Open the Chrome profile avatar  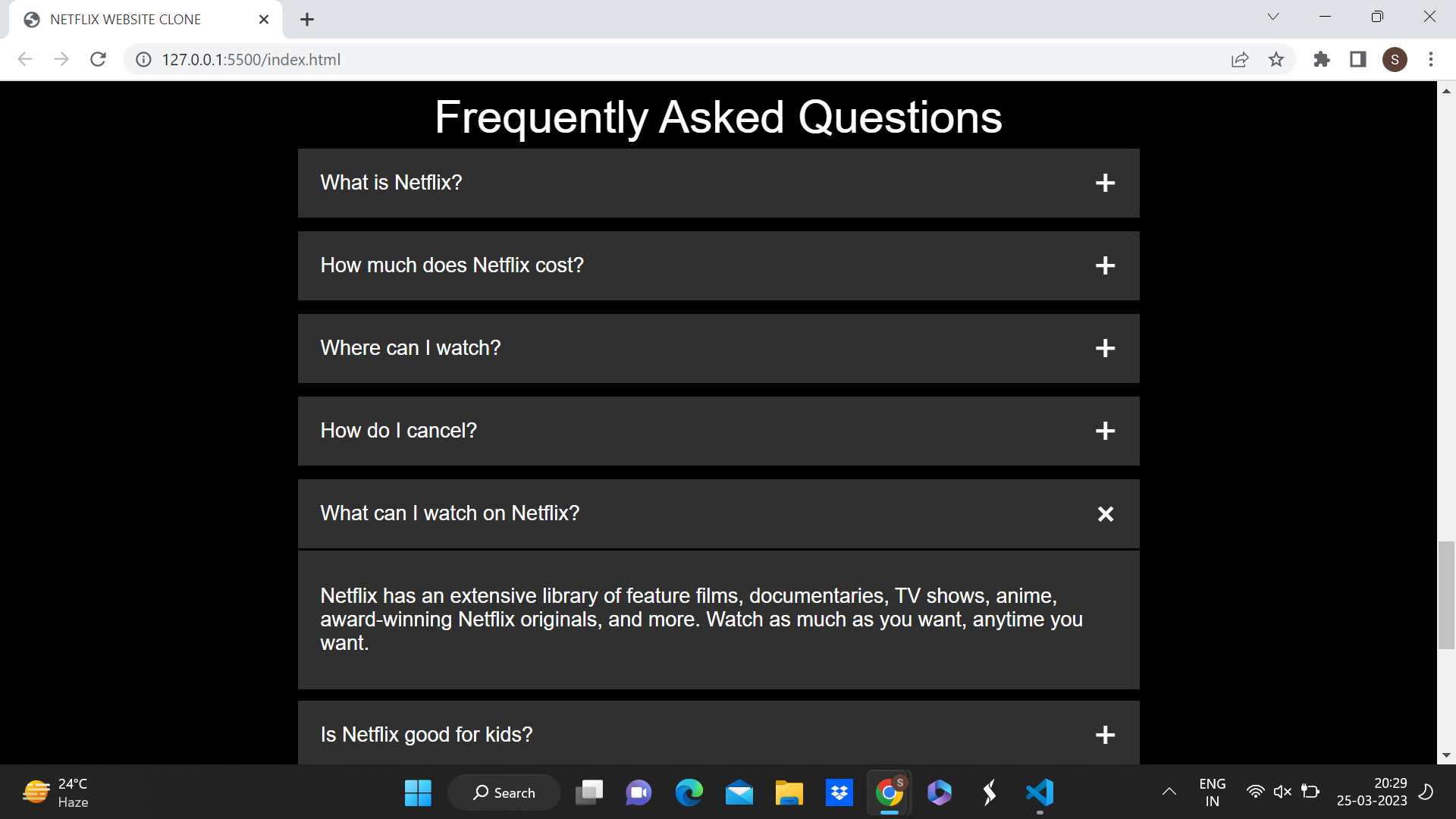coord(1395,59)
